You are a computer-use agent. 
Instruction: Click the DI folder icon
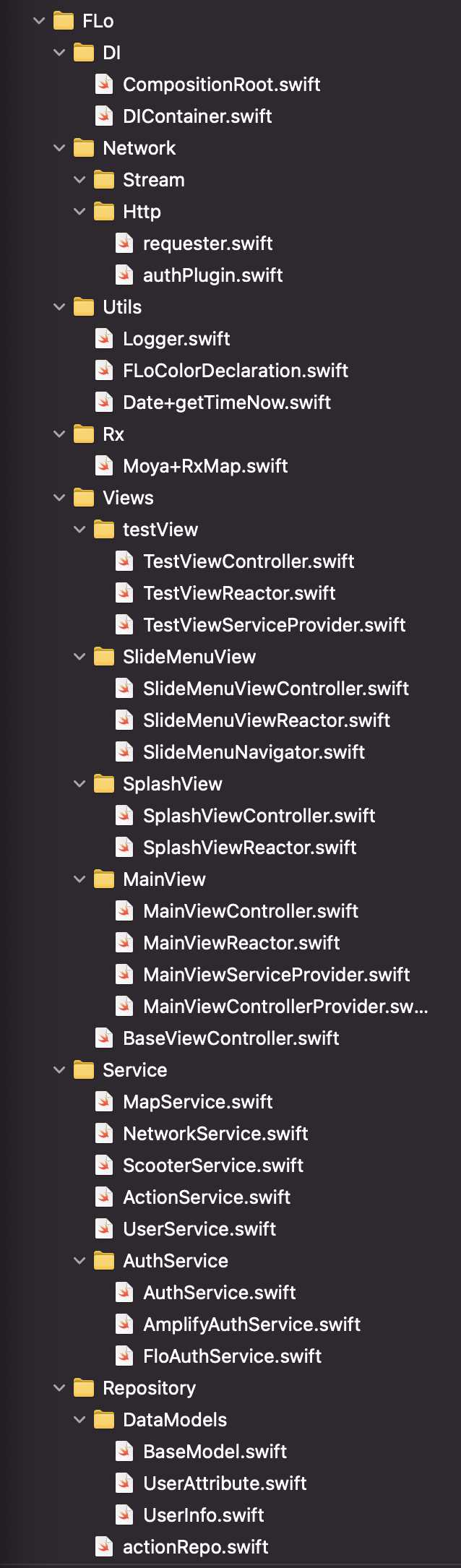pyautogui.click(x=84, y=53)
